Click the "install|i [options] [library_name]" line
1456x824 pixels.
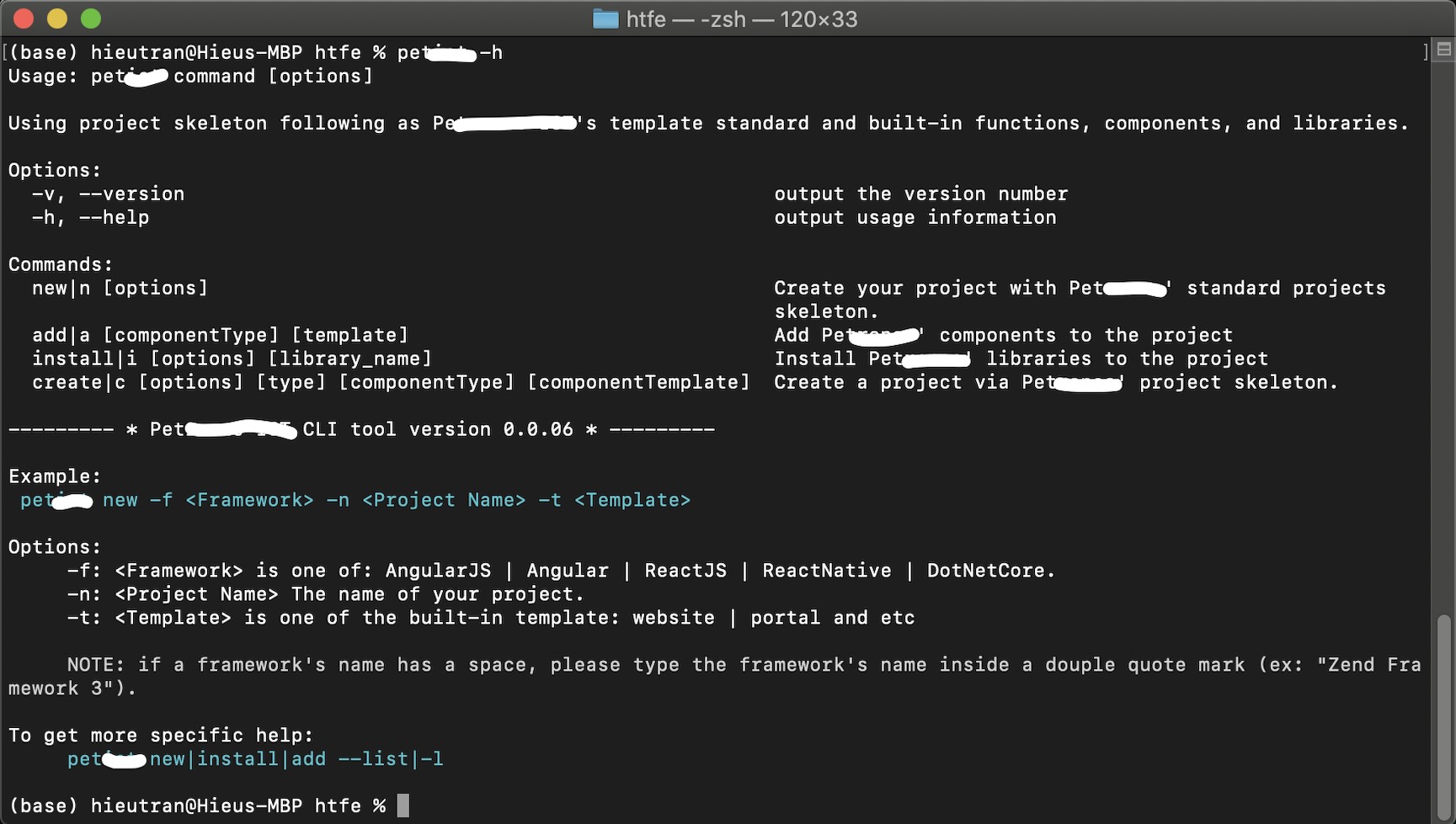tap(232, 359)
